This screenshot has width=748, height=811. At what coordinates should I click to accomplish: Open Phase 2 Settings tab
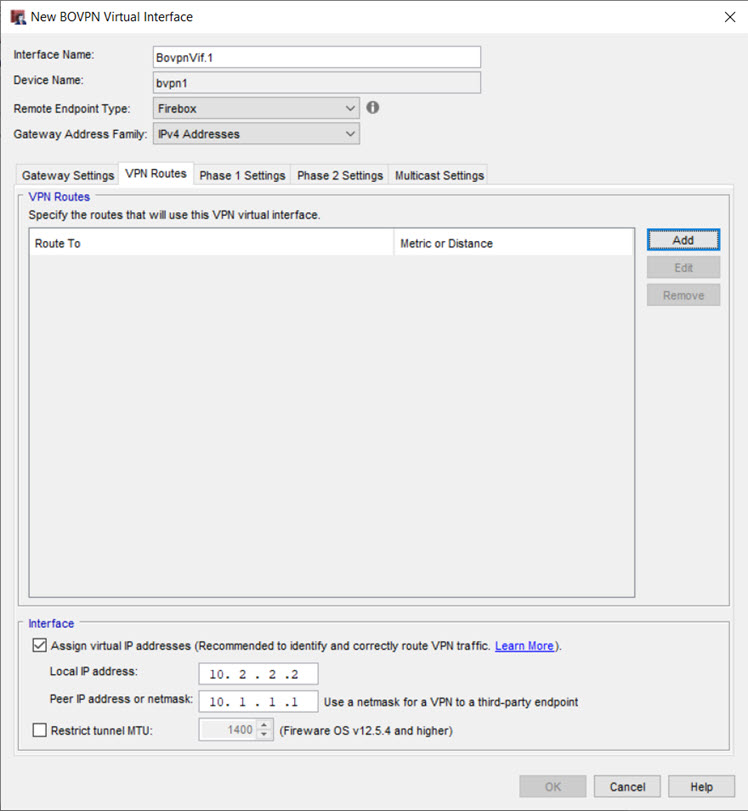[340, 175]
